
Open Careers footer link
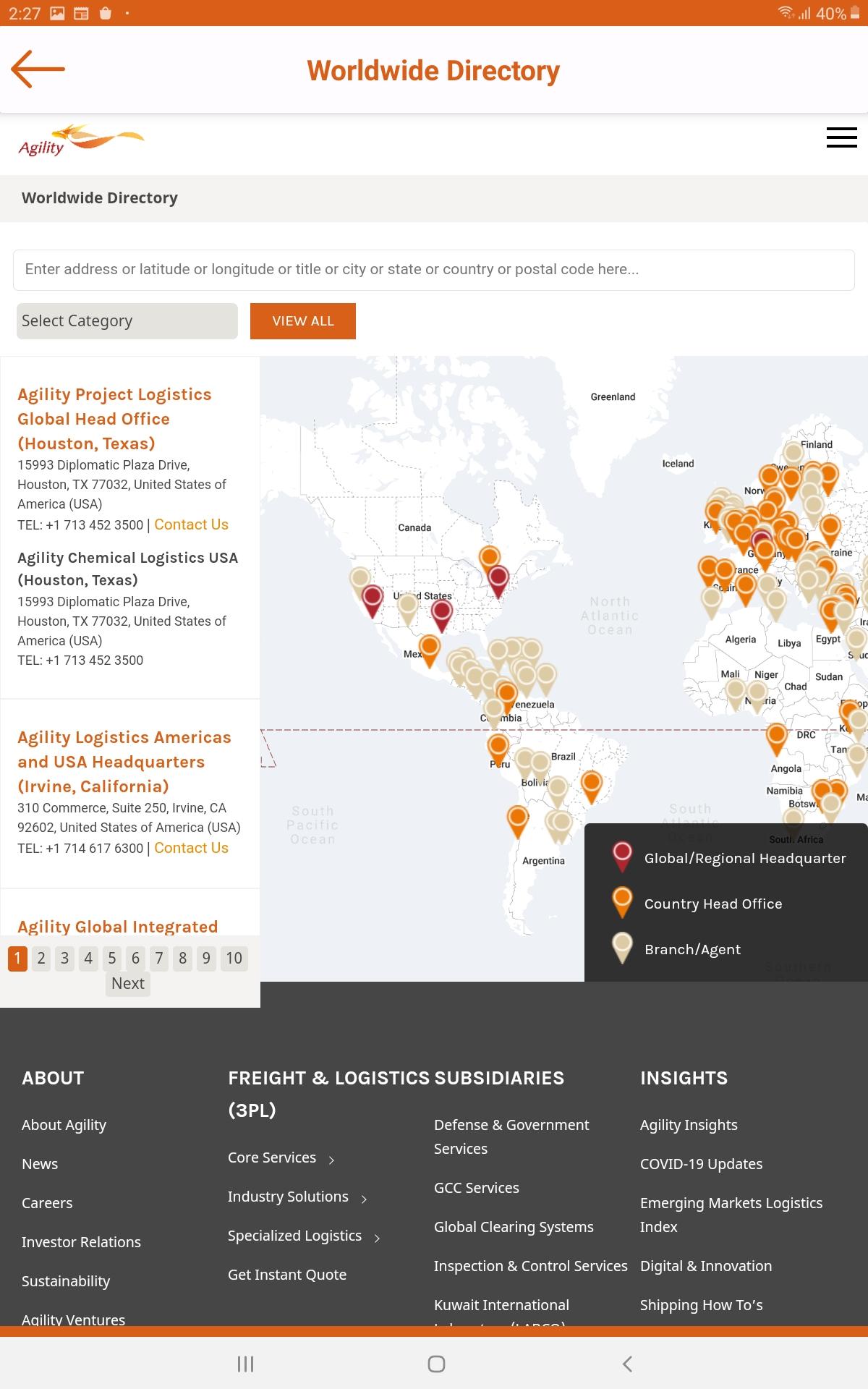point(47,1203)
